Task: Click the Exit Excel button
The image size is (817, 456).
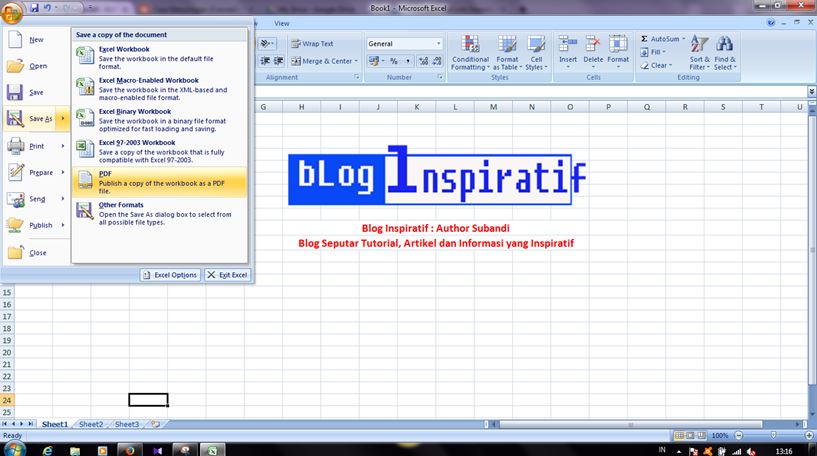Action: [227, 275]
